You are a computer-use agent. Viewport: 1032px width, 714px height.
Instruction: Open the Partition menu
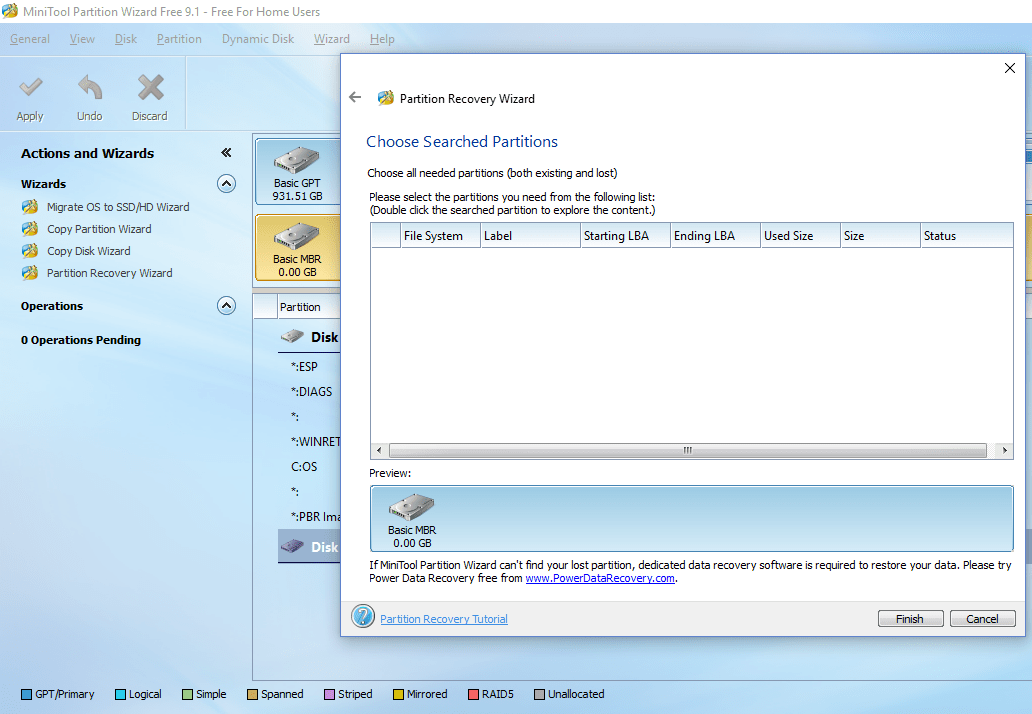179,39
